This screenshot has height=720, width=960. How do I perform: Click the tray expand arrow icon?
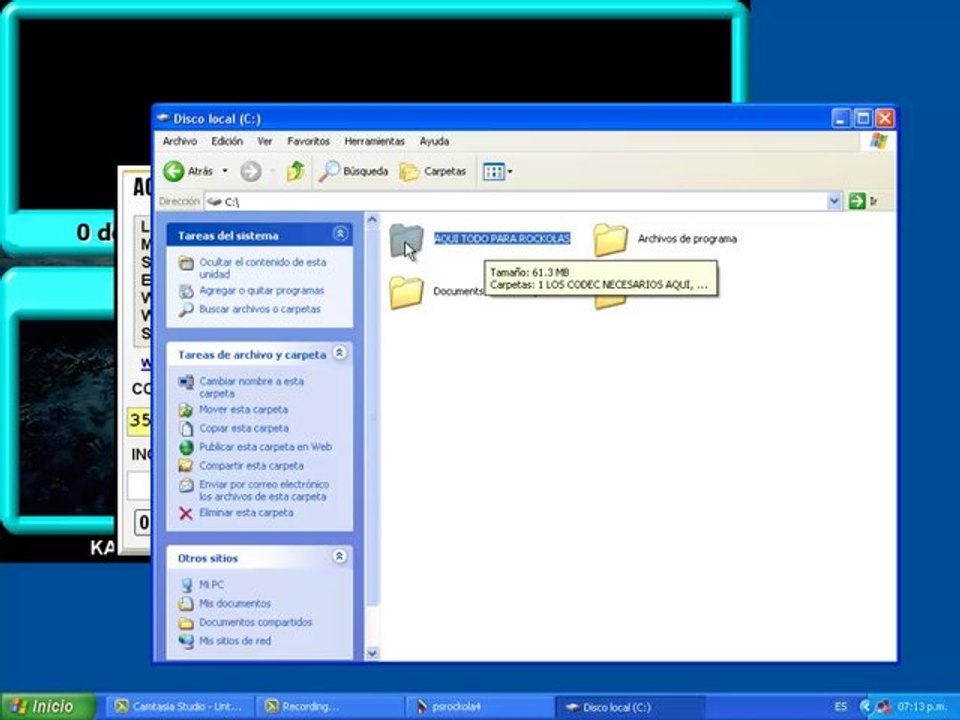(865, 707)
